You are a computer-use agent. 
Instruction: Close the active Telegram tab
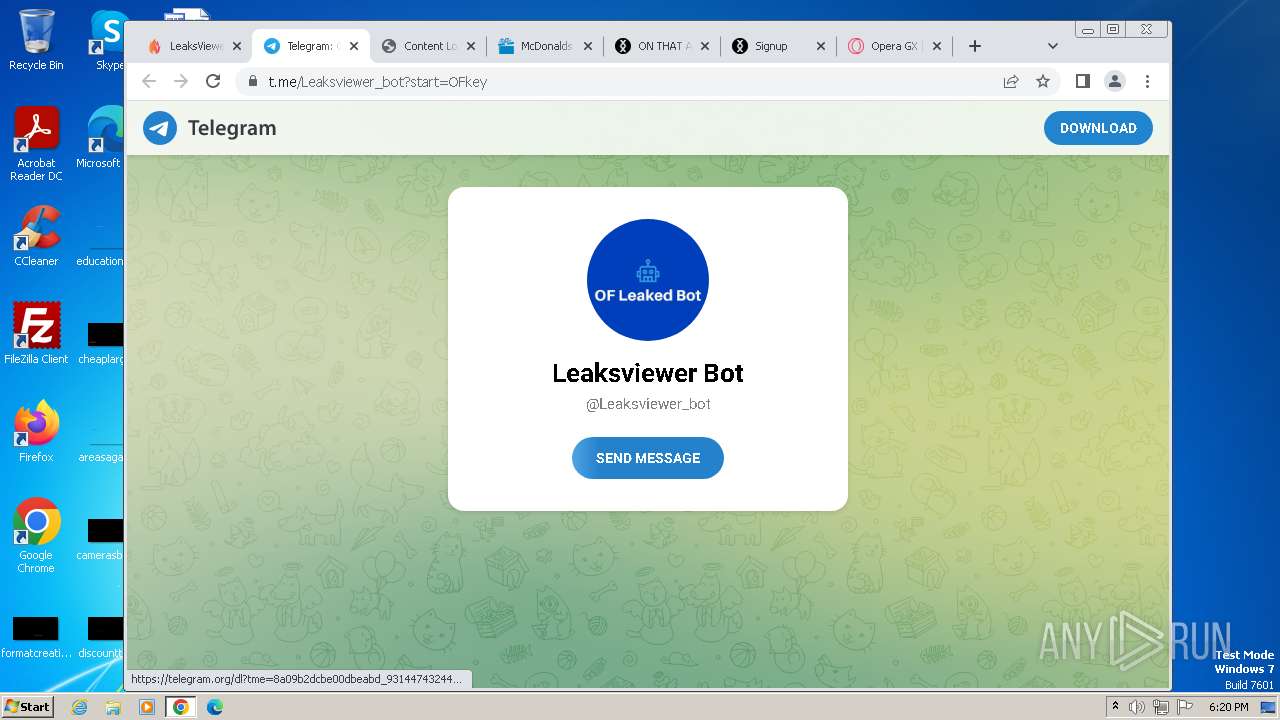click(354, 46)
